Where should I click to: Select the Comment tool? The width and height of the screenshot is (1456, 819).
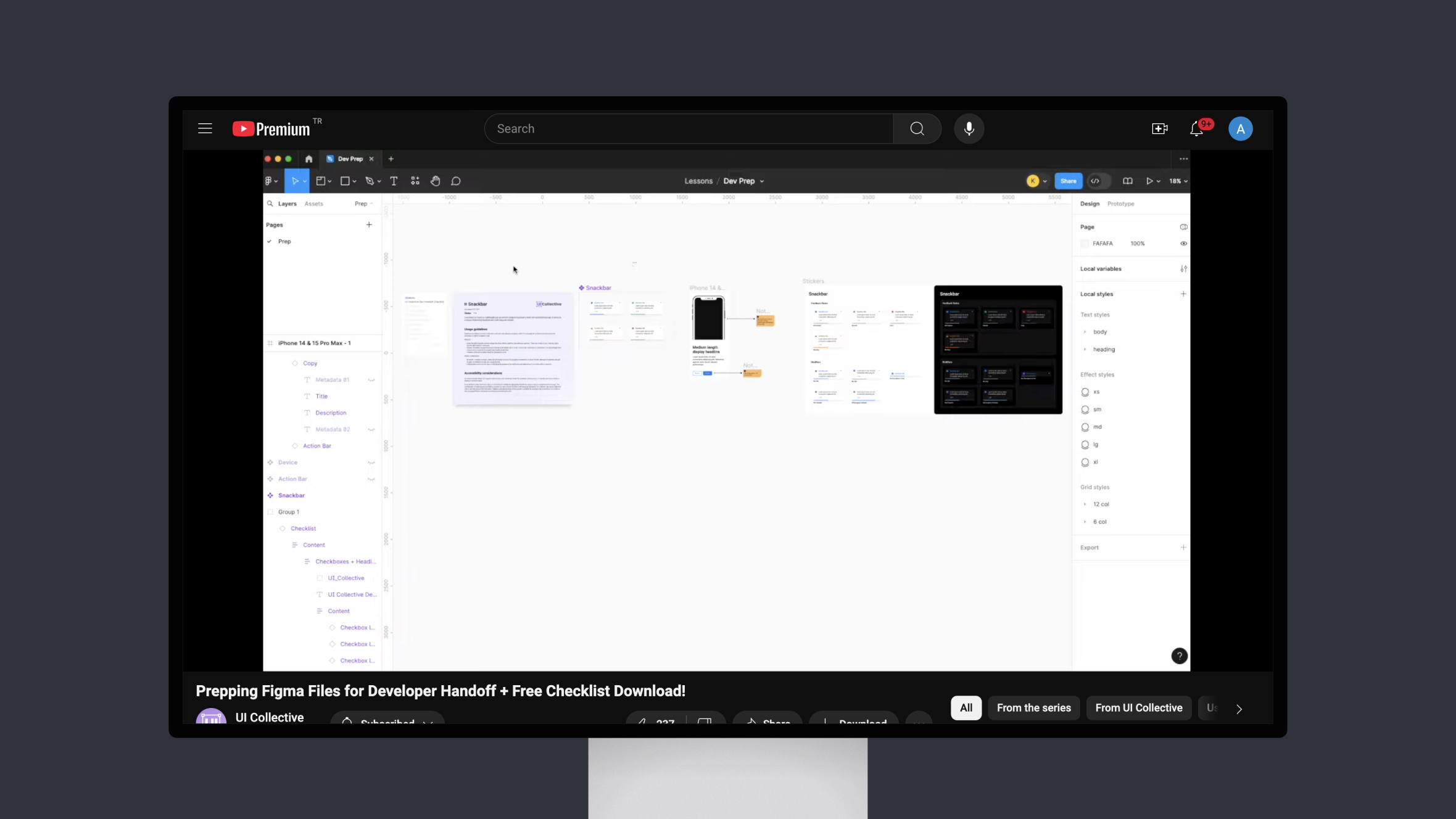click(x=456, y=181)
